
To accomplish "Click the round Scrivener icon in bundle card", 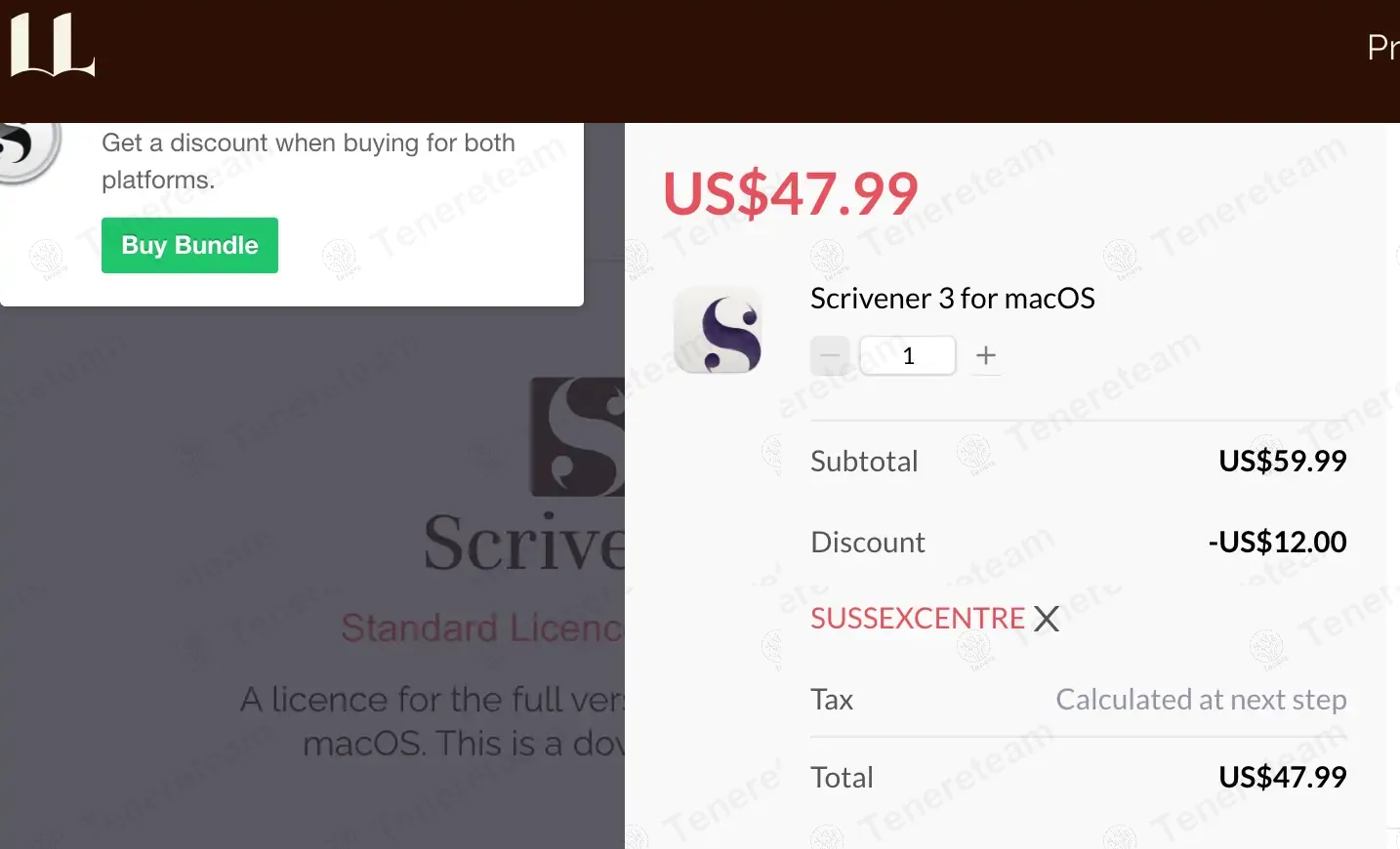I will coord(25,148).
